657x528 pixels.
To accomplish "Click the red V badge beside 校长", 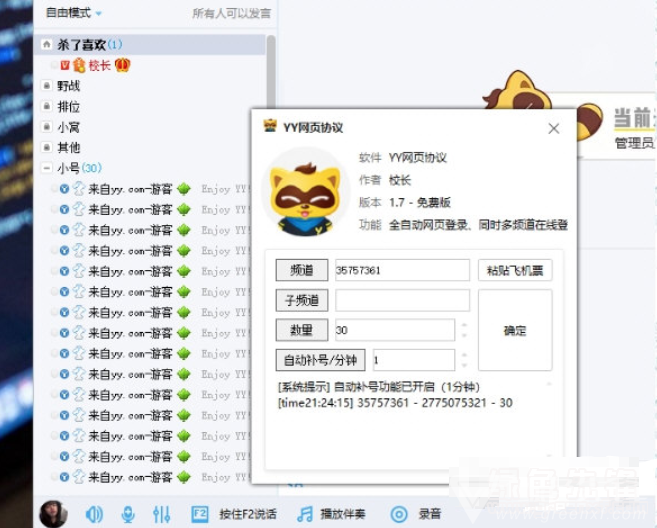I will click(65, 65).
